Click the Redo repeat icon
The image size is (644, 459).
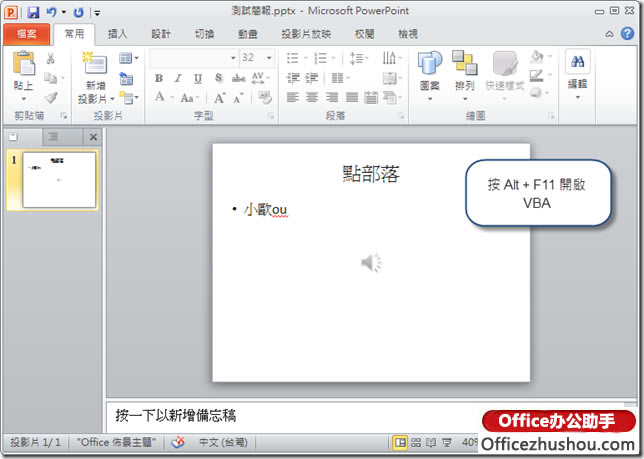78,12
